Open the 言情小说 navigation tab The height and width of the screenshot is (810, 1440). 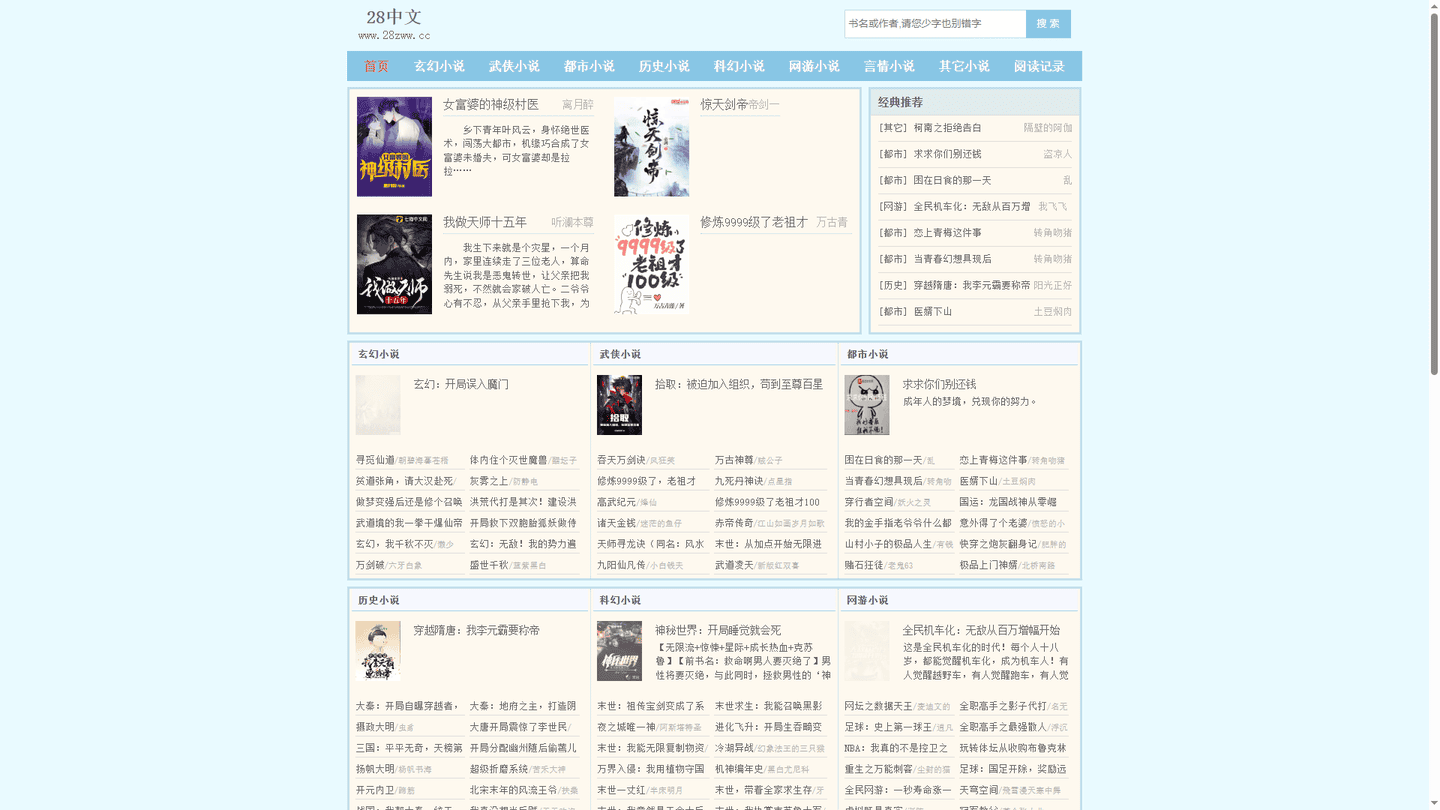[x=889, y=66]
